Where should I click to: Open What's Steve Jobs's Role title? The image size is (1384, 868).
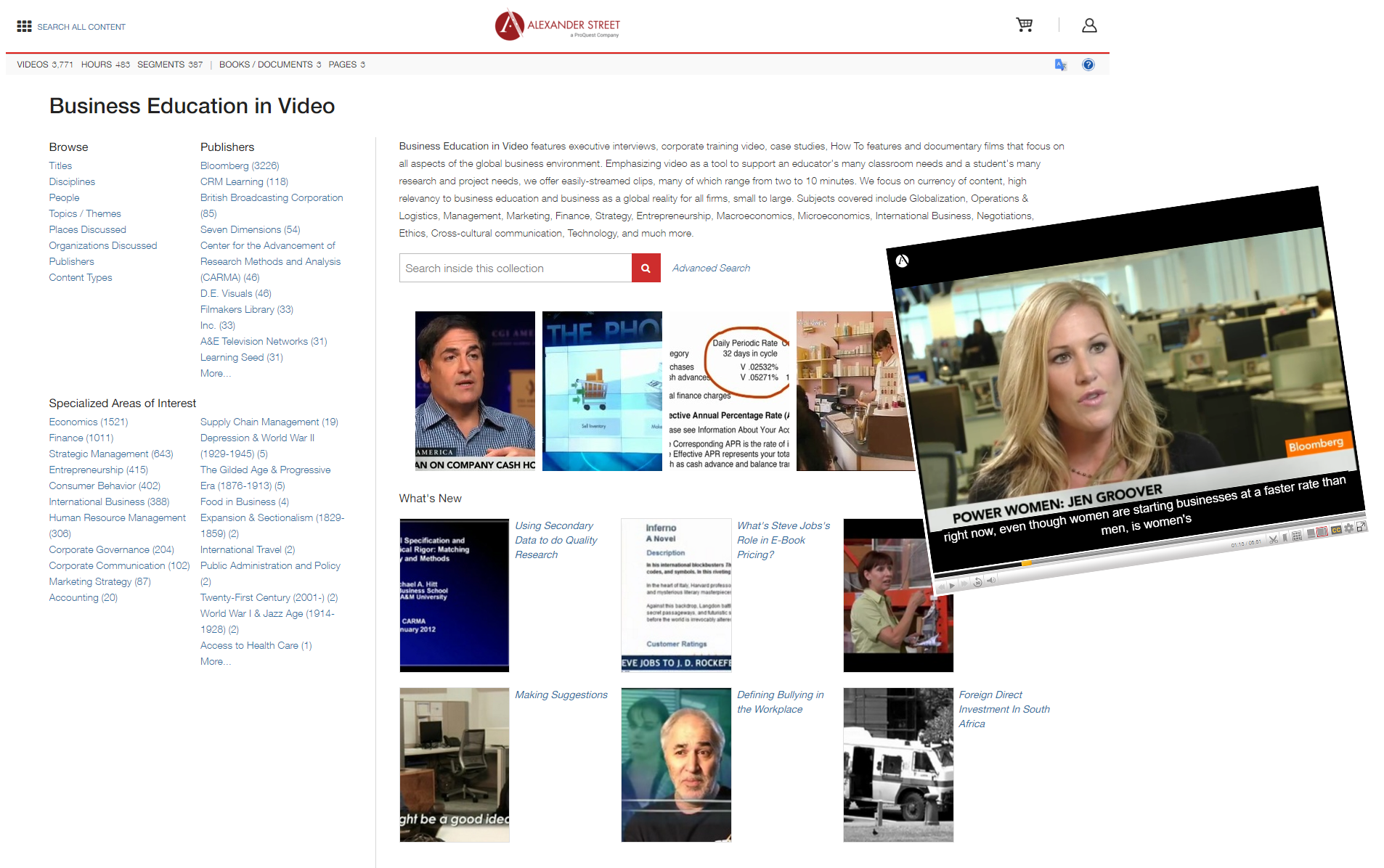click(783, 540)
